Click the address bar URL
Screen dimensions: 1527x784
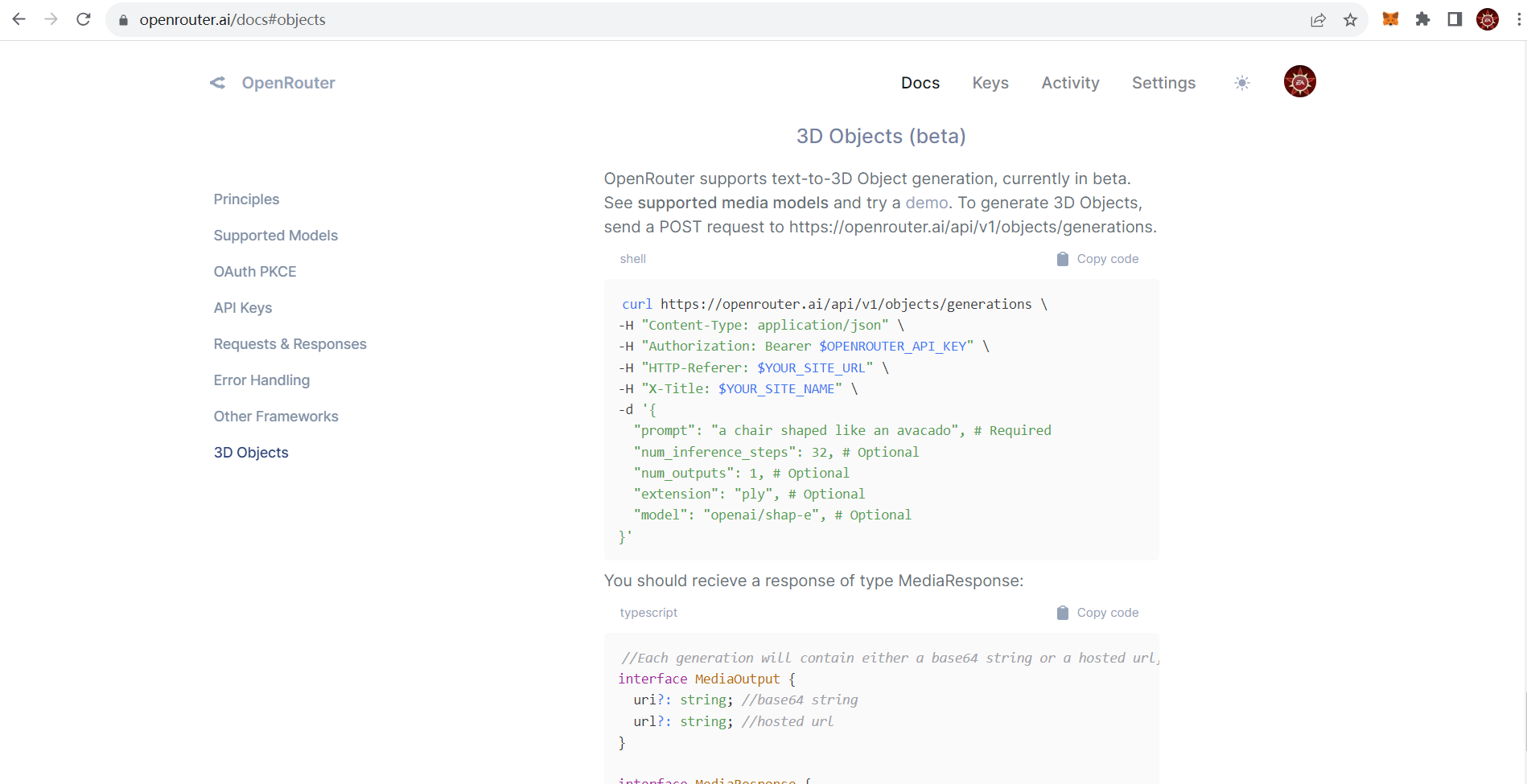pyautogui.click(x=233, y=19)
